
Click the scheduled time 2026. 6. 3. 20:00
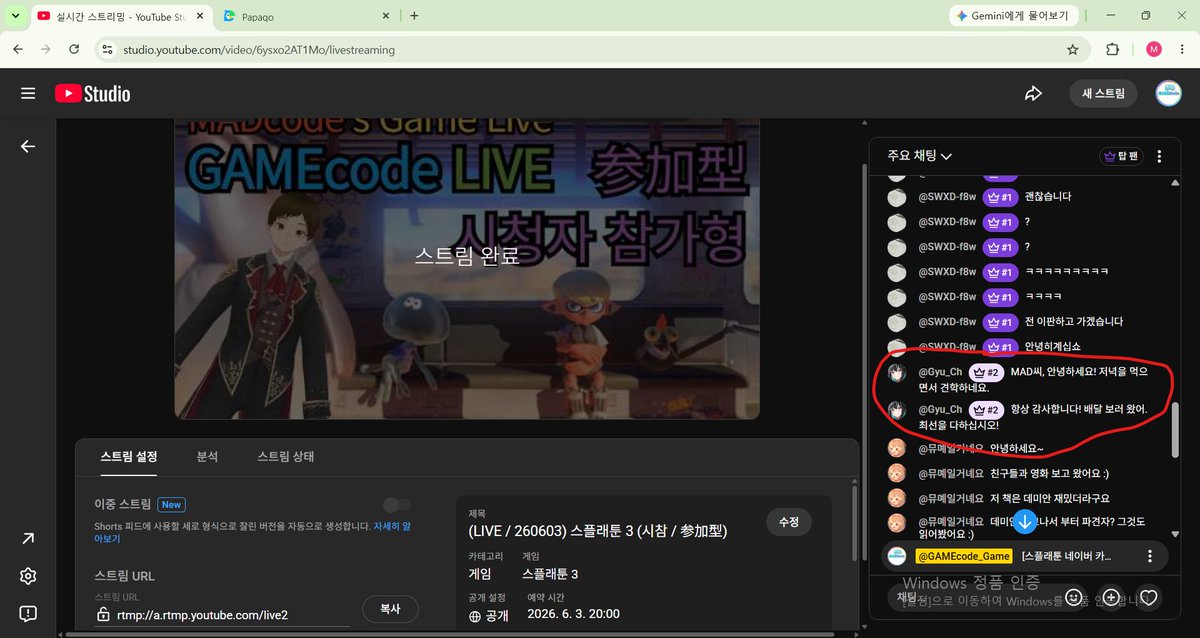point(573,614)
